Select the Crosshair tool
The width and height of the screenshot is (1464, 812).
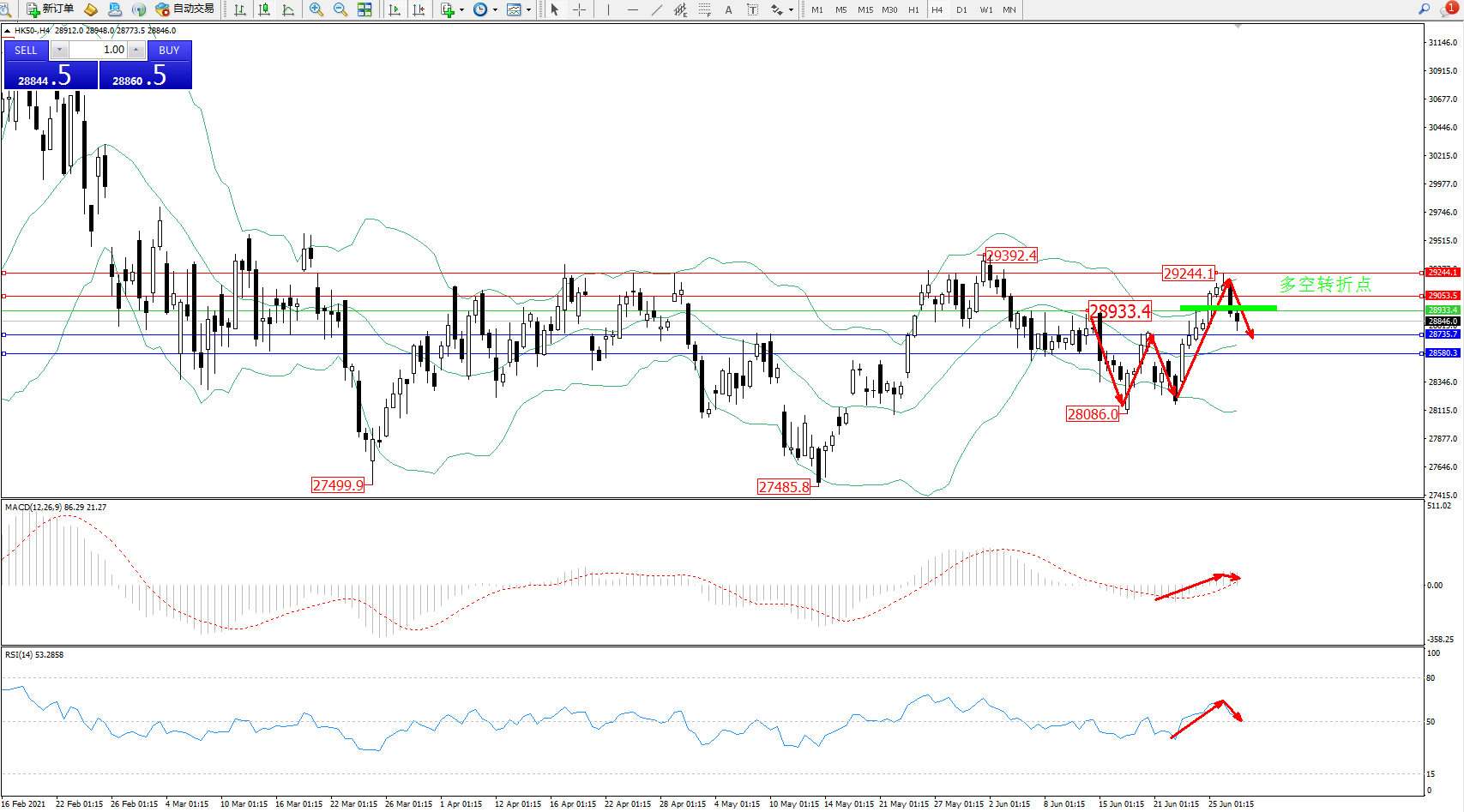[579, 9]
